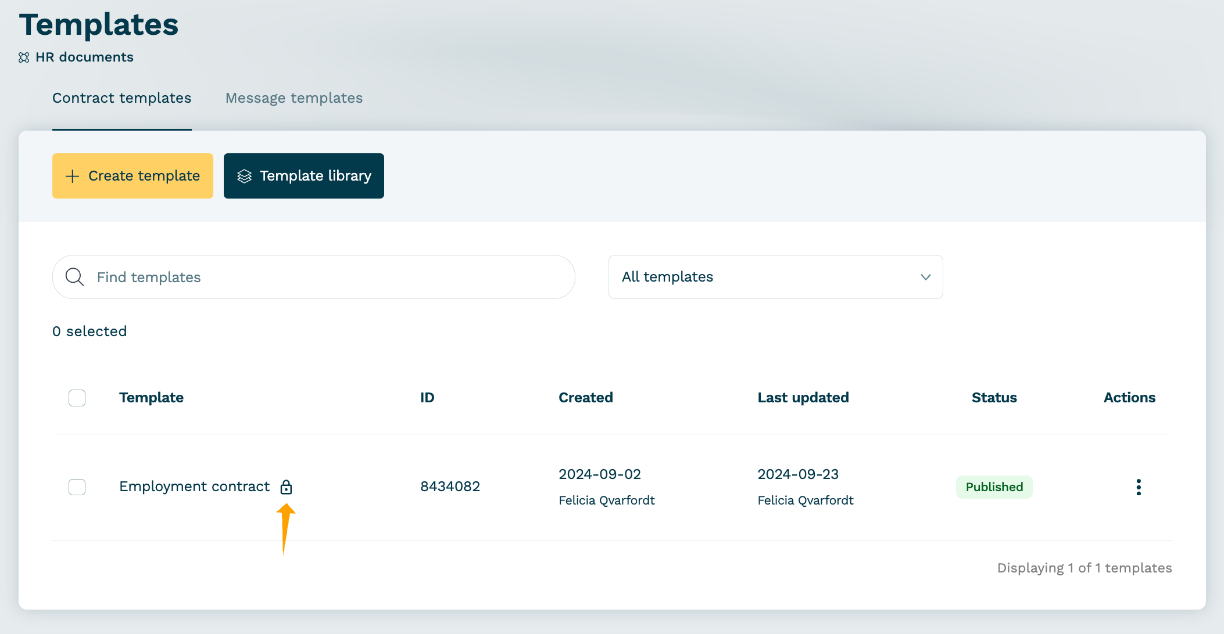Click the magnifier icon in the search field
The height and width of the screenshot is (634, 1224).
74,277
